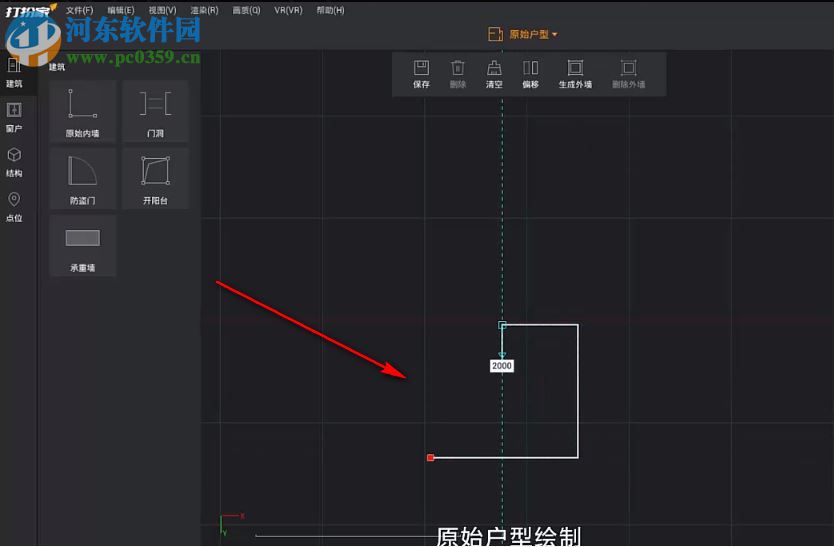834x547 pixels.
Task: Click the red wall start point handle
Action: click(430, 458)
